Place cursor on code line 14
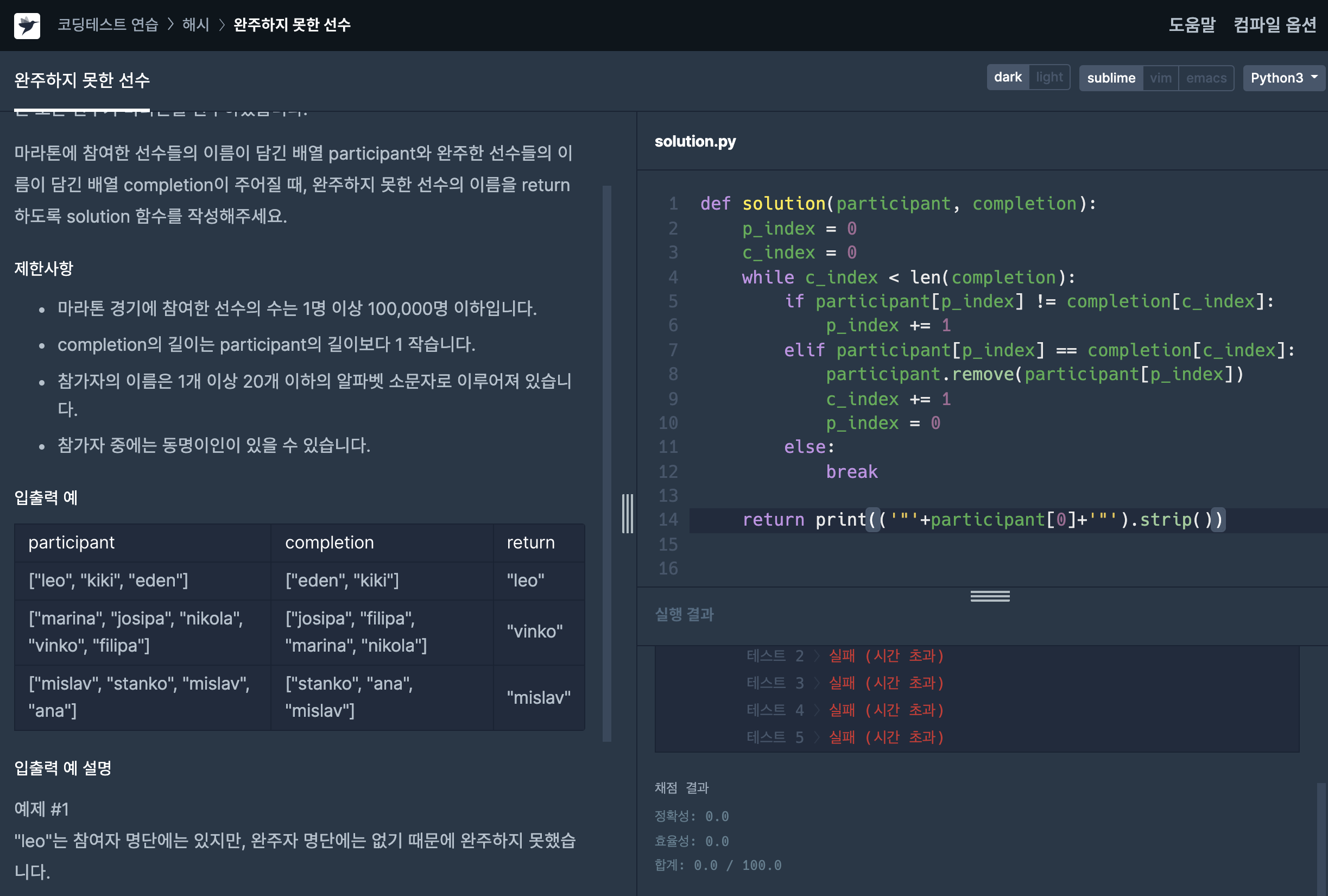The image size is (1328, 896). (x=983, y=520)
